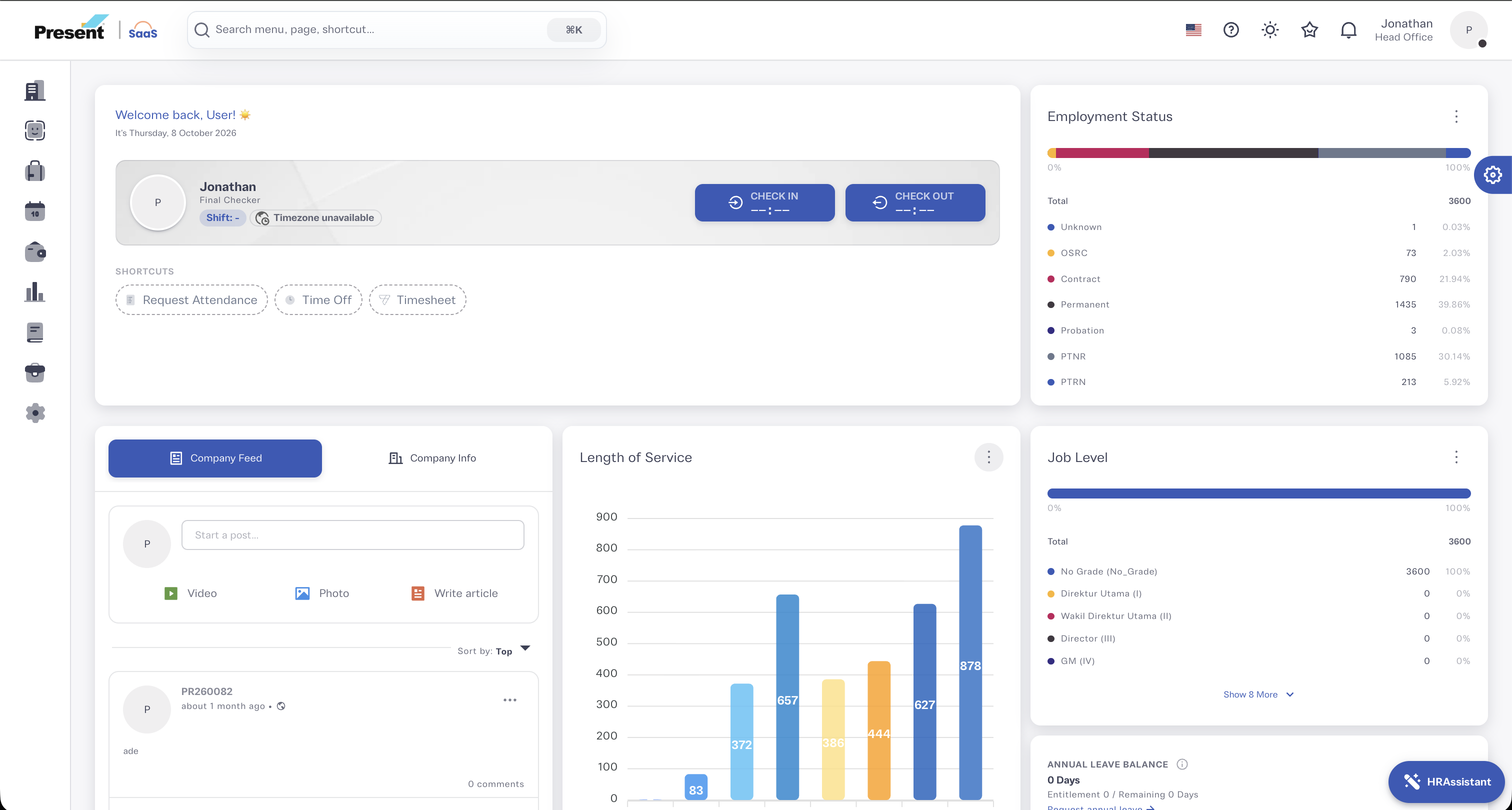Screen dimensions: 1512x810
Task: Click the Write article option
Action: point(454,593)
